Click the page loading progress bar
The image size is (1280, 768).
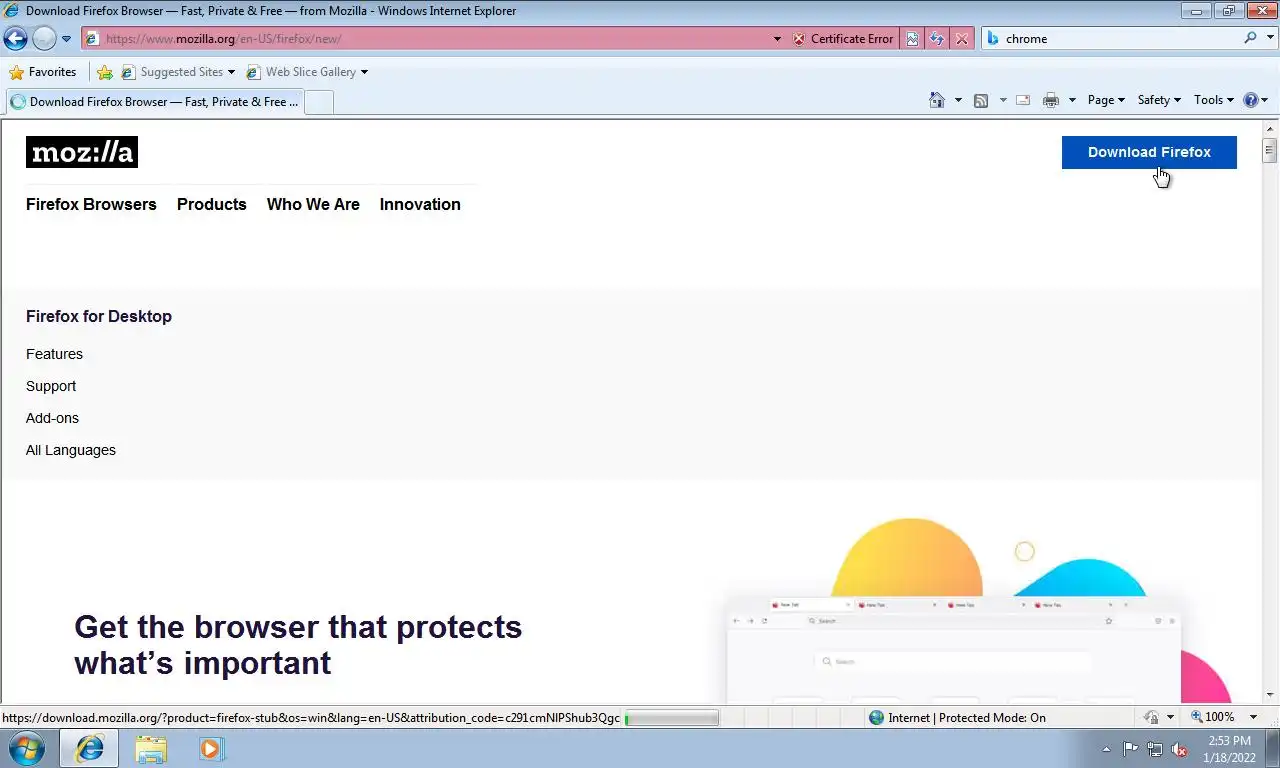click(x=672, y=717)
